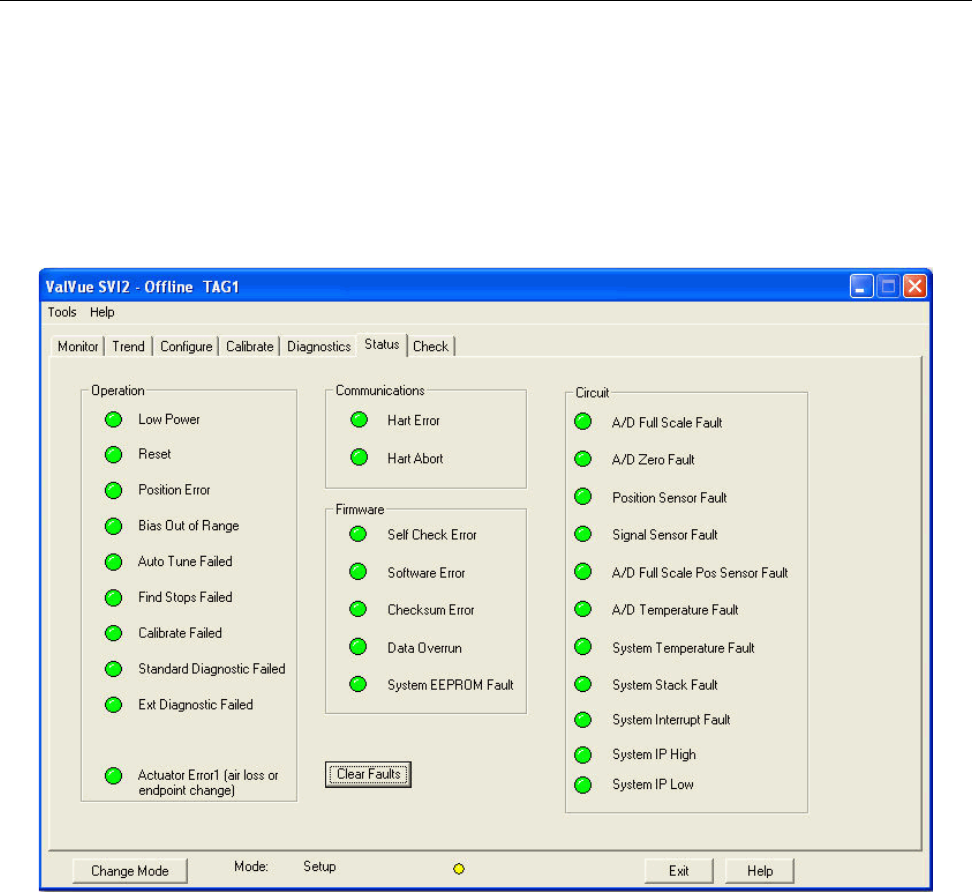Select the Checksum Error green light
This screenshot has width=972, height=892.
[x=358, y=609]
